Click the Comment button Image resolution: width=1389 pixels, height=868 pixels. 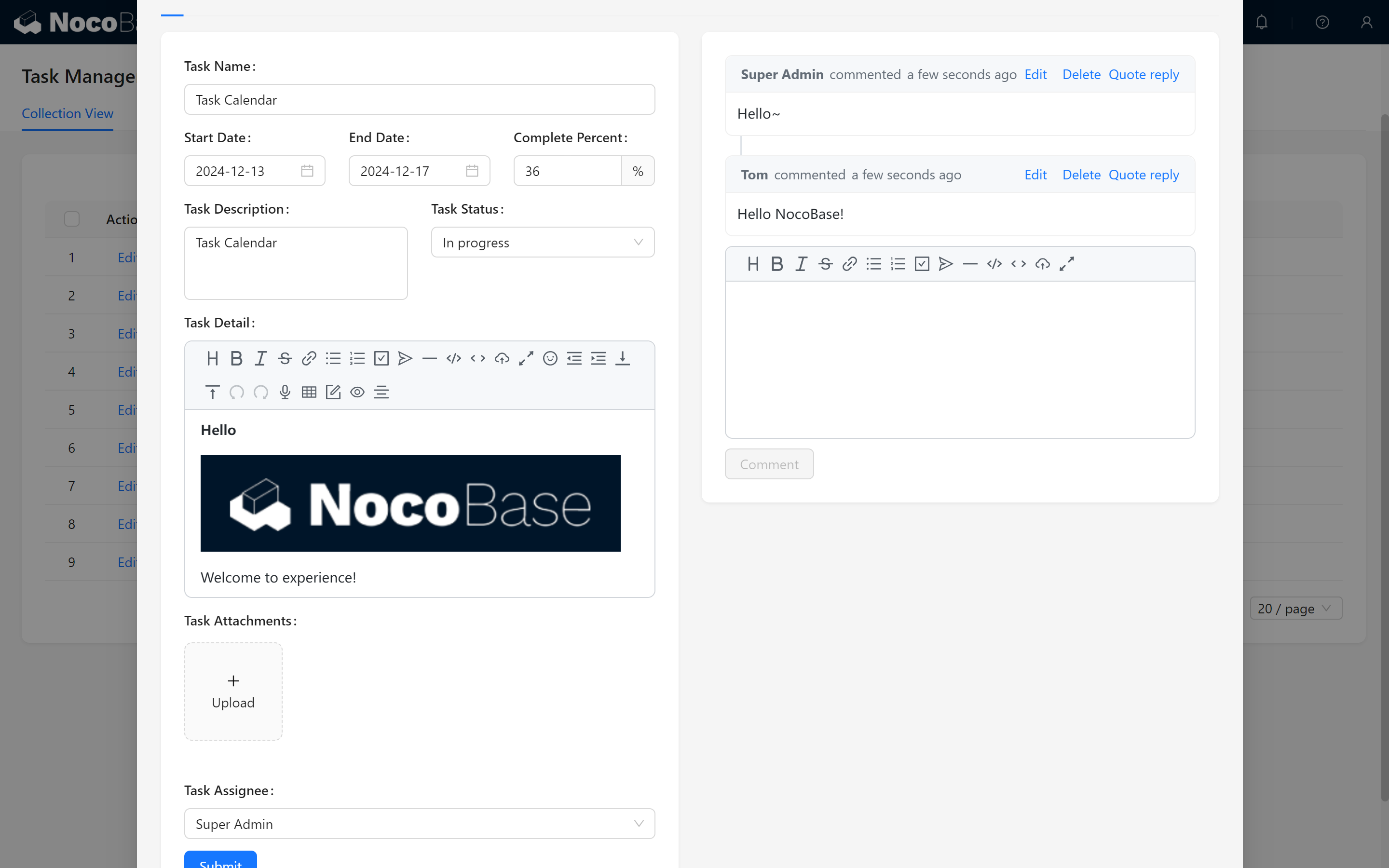click(x=769, y=464)
